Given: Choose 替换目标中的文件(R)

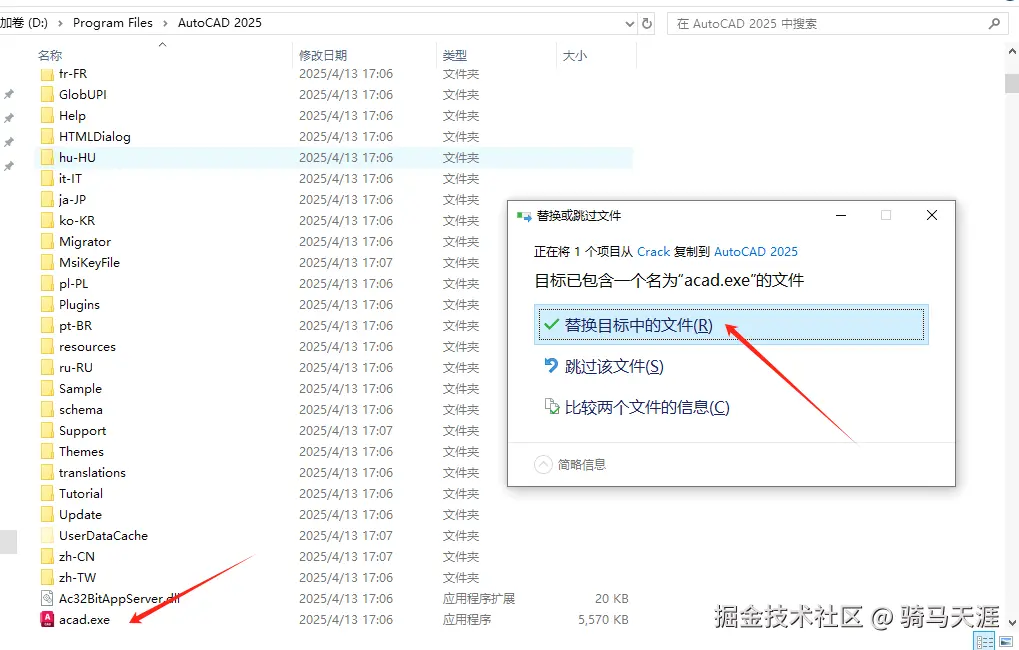Looking at the screenshot, I should click(x=731, y=324).
